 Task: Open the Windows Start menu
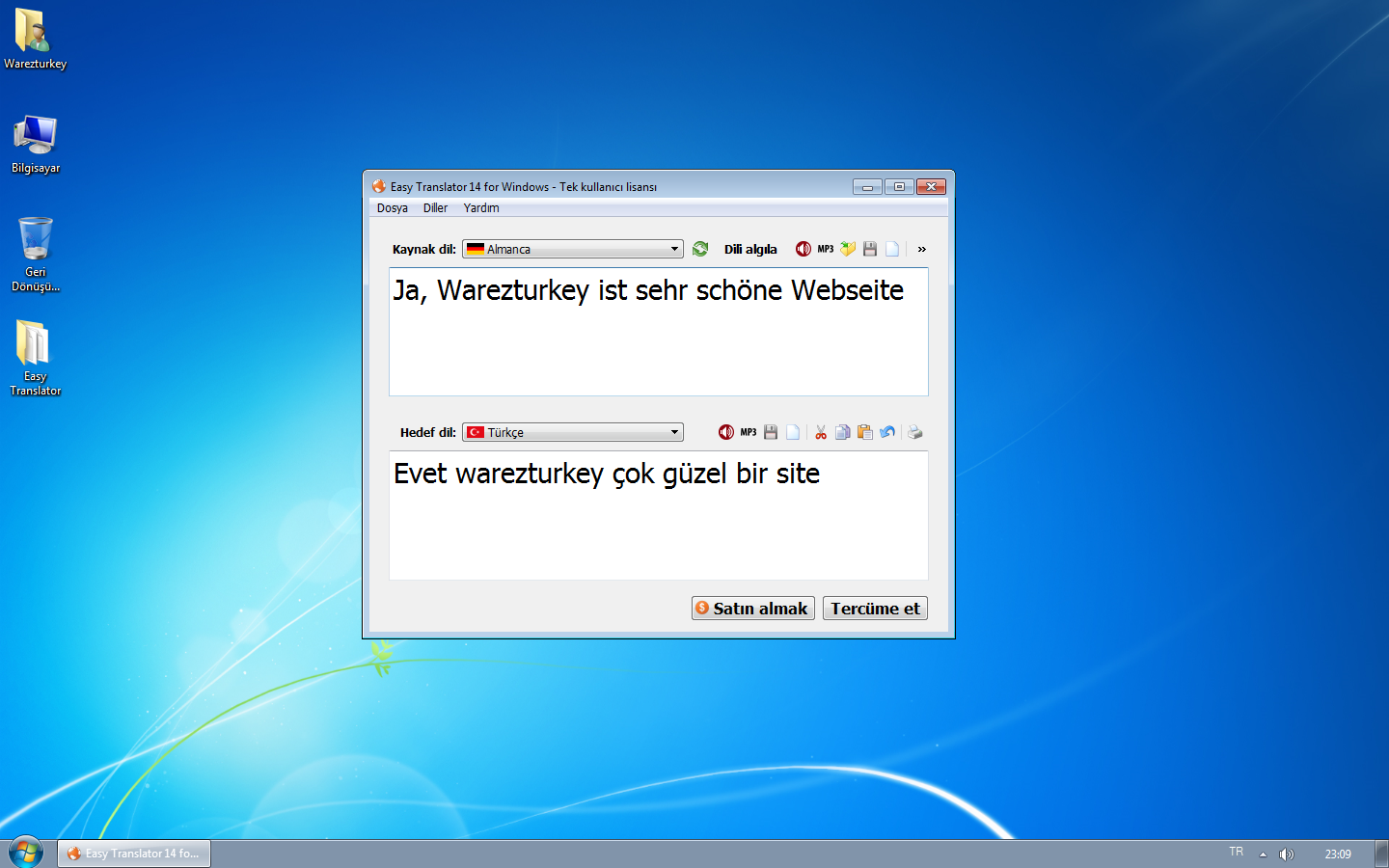26,853
